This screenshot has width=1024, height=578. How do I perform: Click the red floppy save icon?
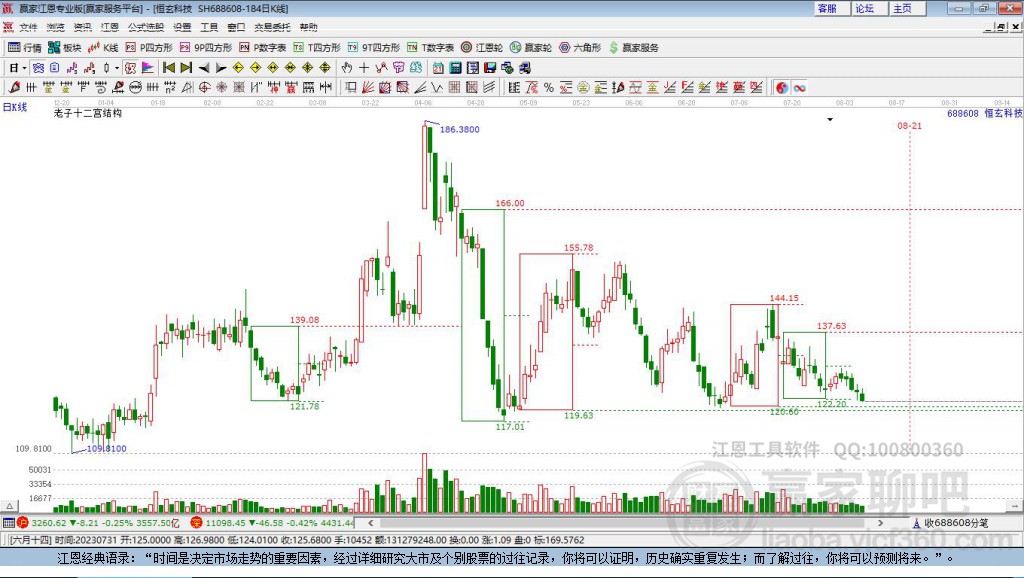point(490,67)
